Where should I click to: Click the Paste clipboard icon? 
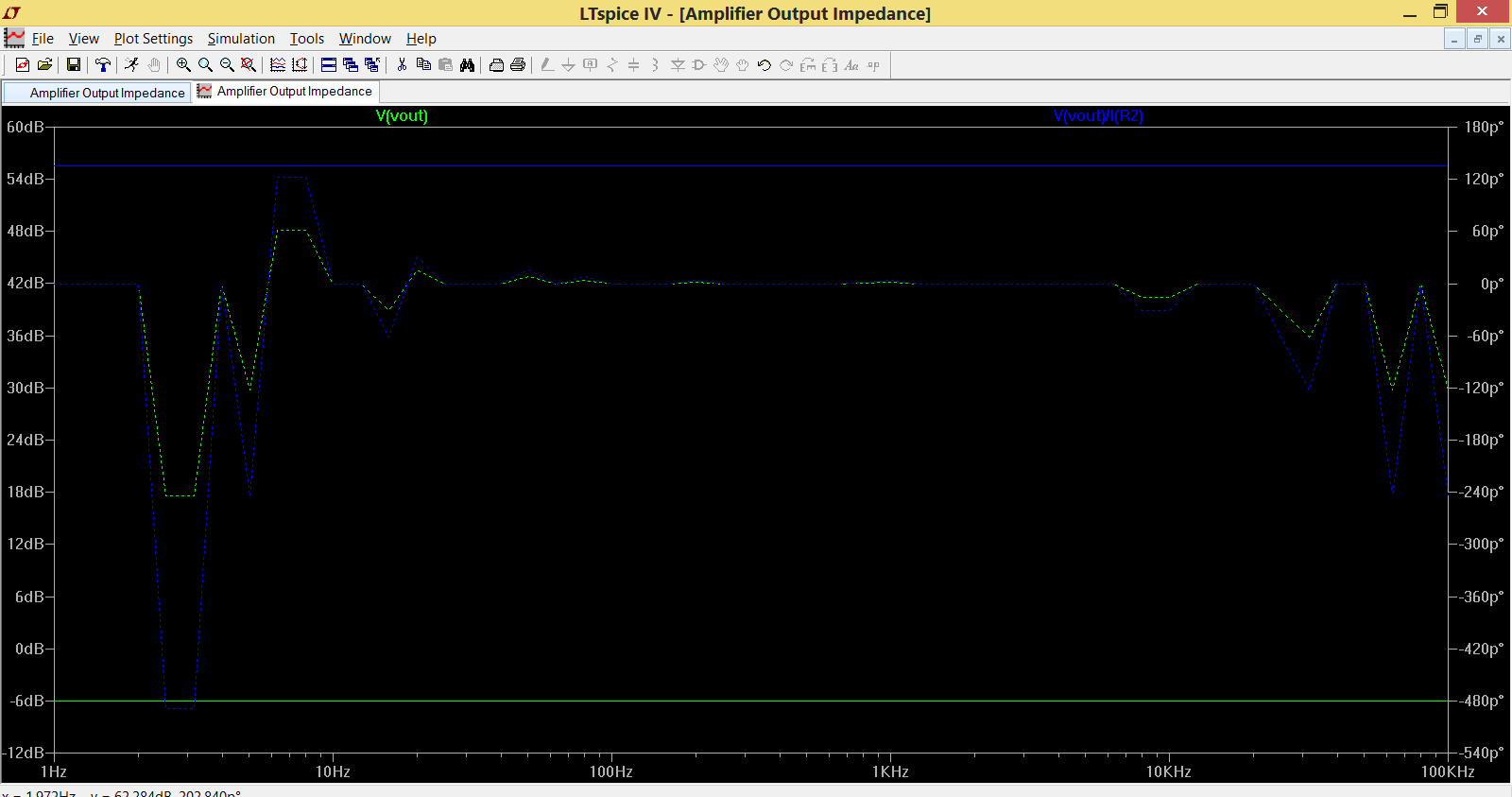(x=445, y=65)
